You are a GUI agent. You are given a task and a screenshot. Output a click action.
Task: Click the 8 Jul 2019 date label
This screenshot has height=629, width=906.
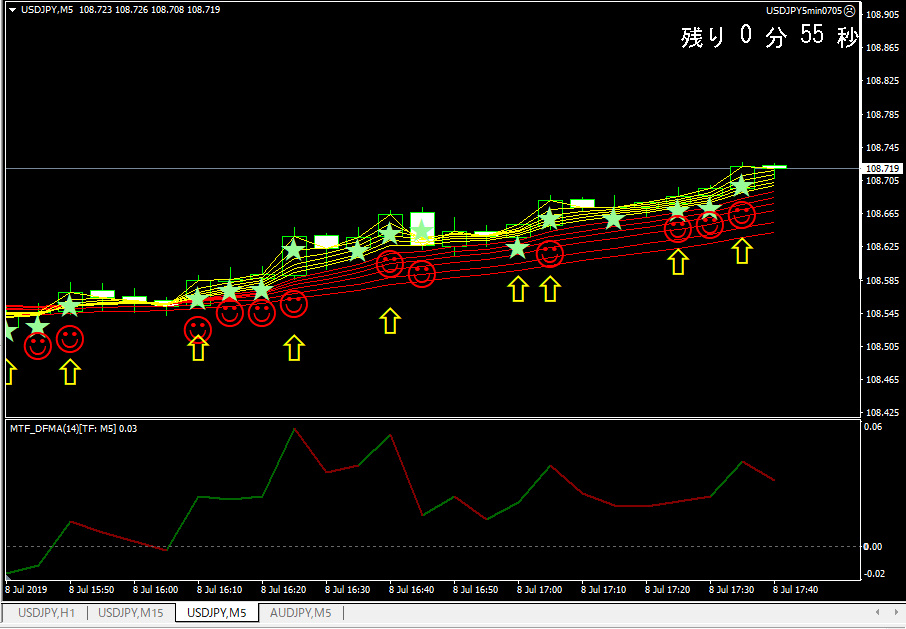(26, 590)
